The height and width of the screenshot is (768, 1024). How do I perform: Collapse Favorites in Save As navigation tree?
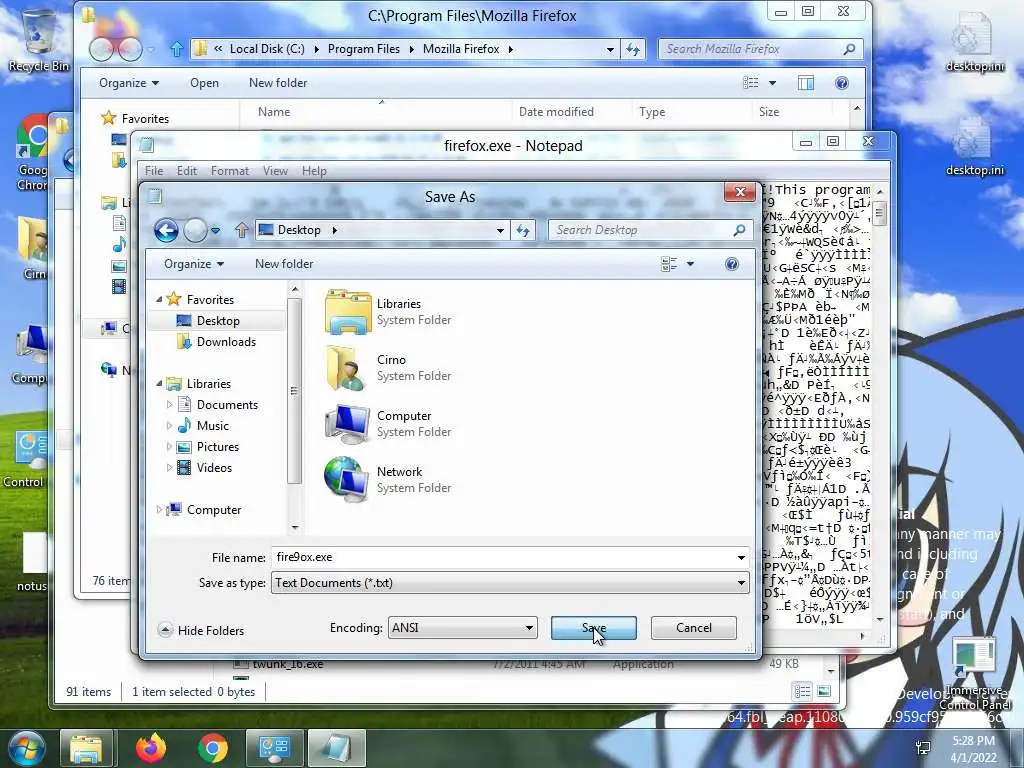click(x=159, y=298)
